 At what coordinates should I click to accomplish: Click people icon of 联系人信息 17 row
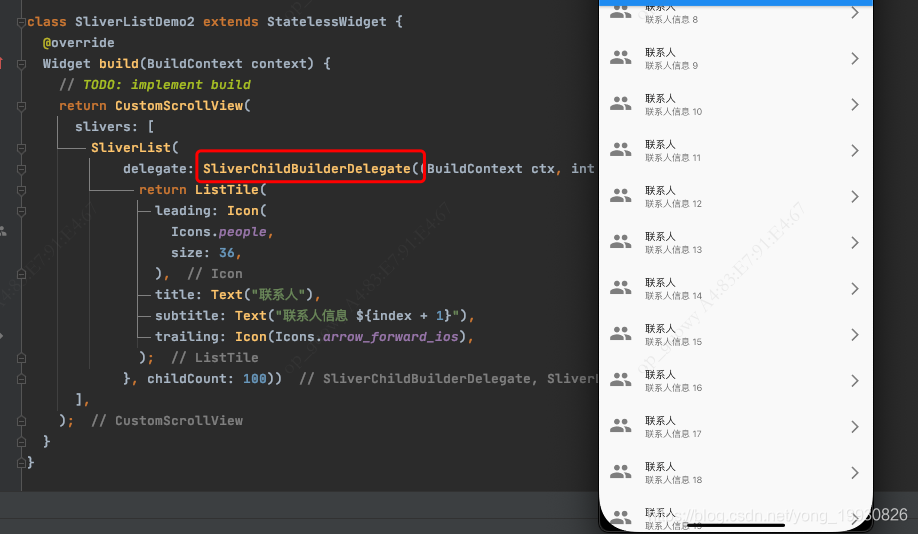pyautogui.click(x=621, y=426)
